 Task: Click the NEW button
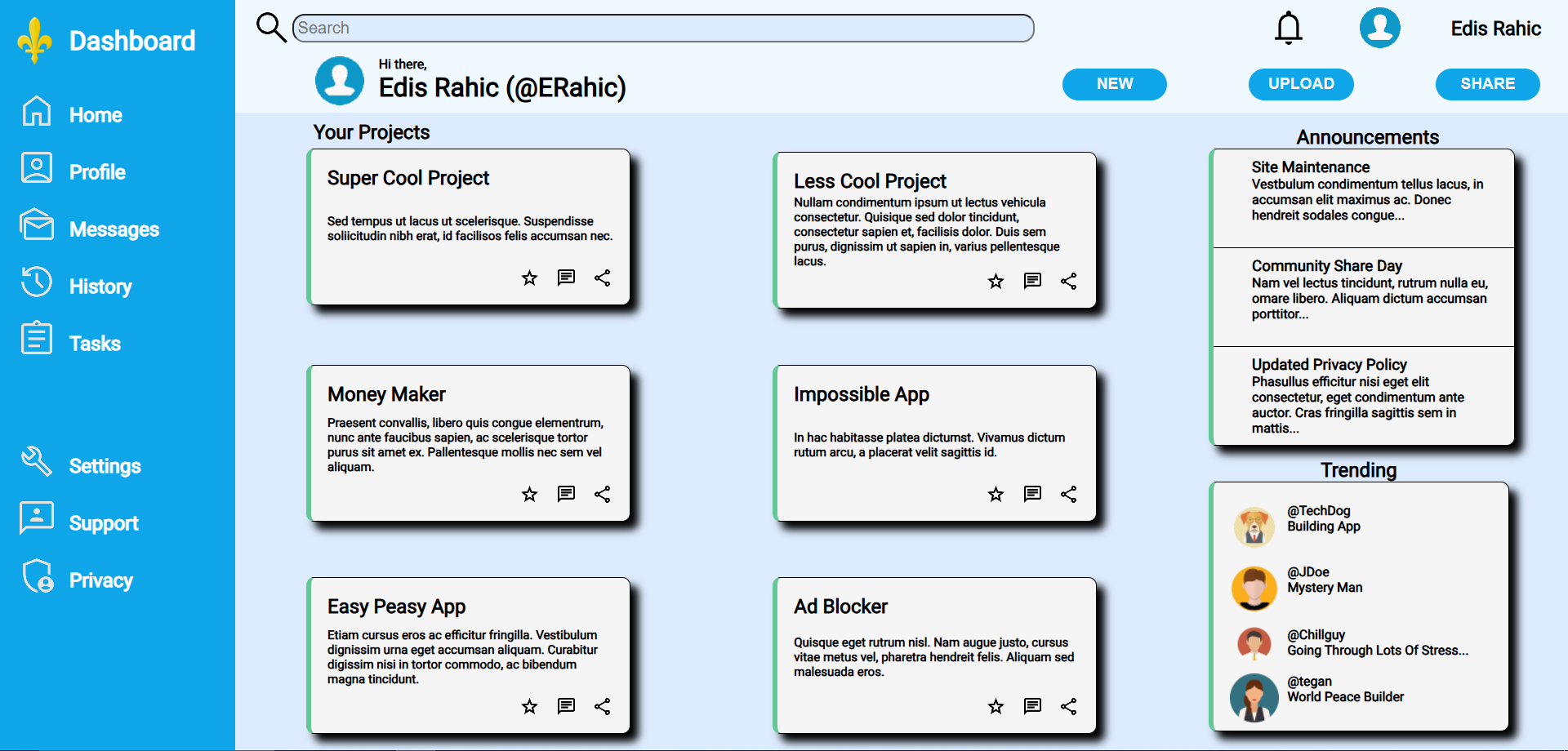click(x=1114, y=84)
